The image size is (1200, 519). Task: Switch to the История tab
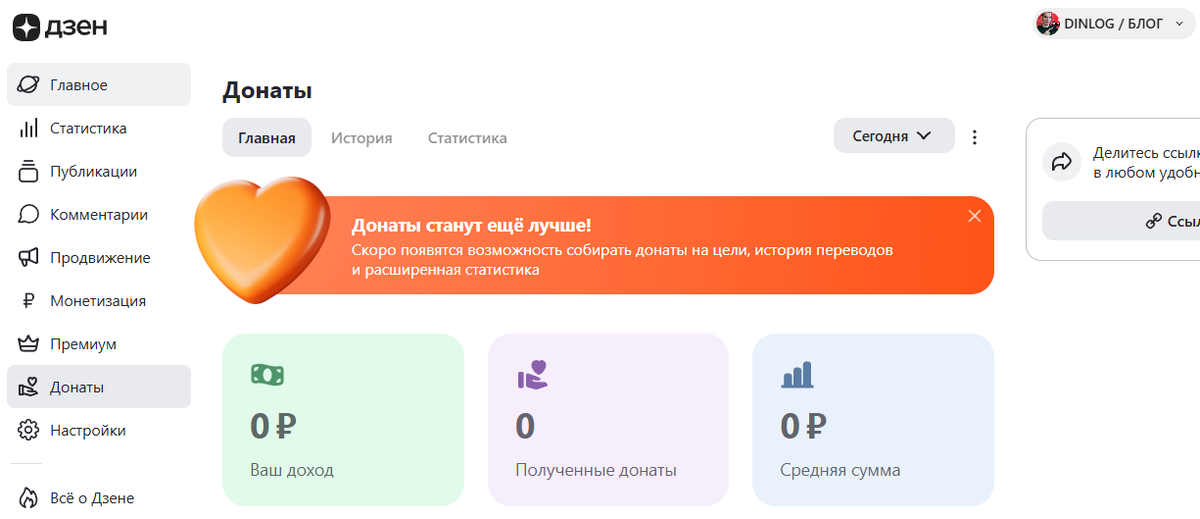(x=362, y=138)
